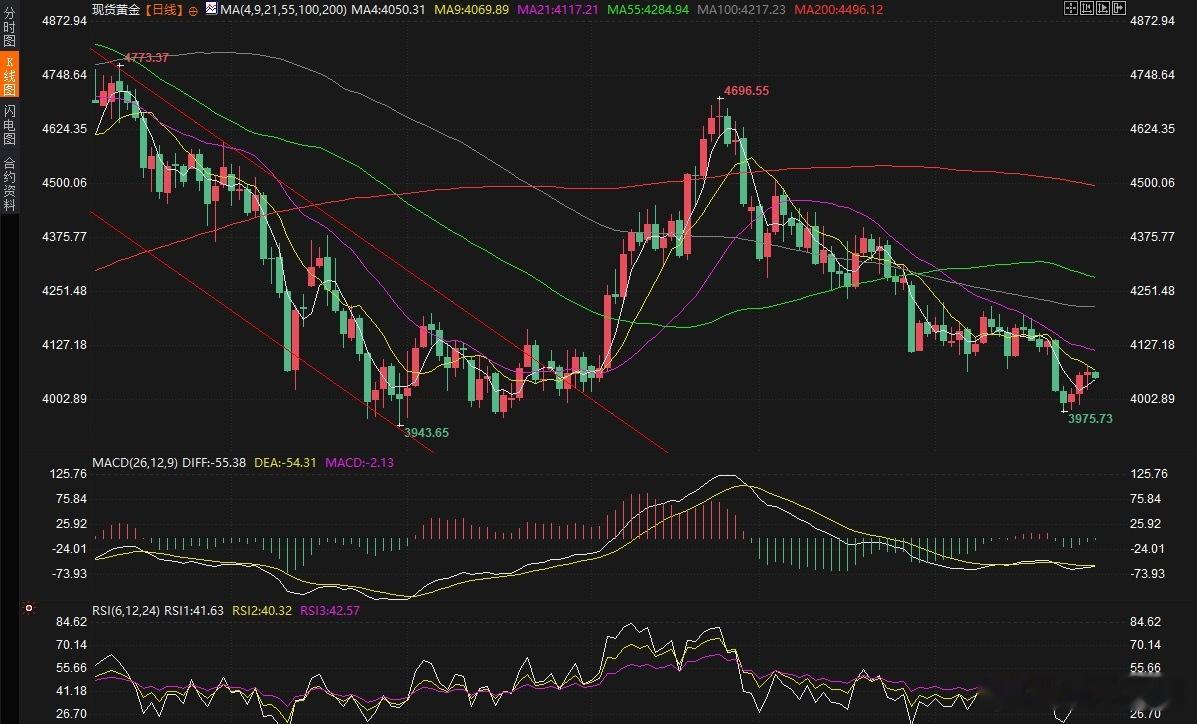Click the small circular icon beside 日线
This screenshot has width=1197, height=724.
coord(193,10)
